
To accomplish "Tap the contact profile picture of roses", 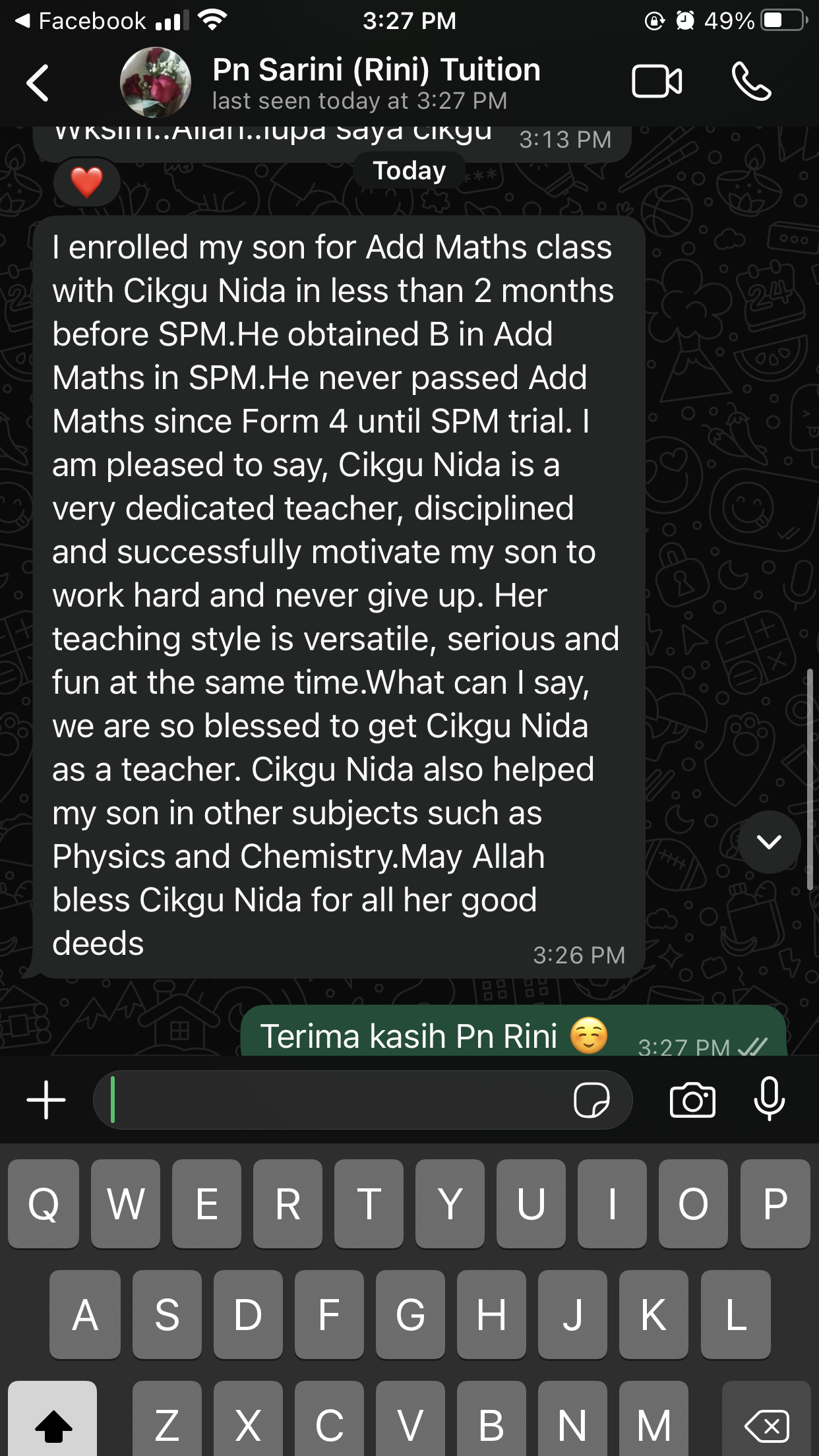I will (x=156, y=82).
